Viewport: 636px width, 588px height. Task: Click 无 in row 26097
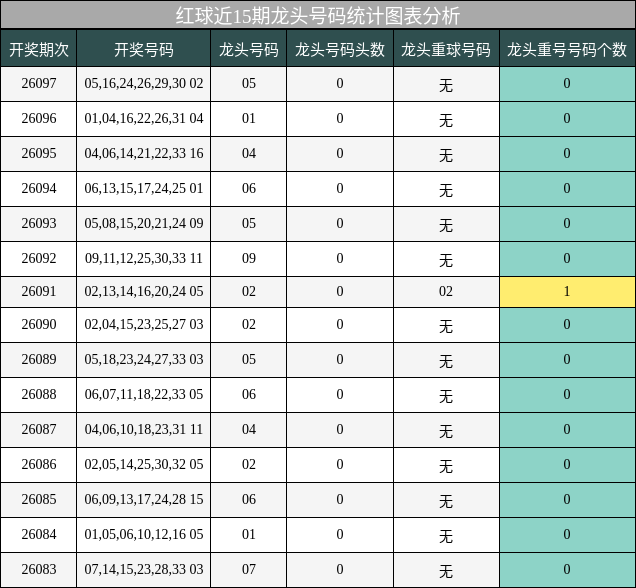click(x=446, y=85)
